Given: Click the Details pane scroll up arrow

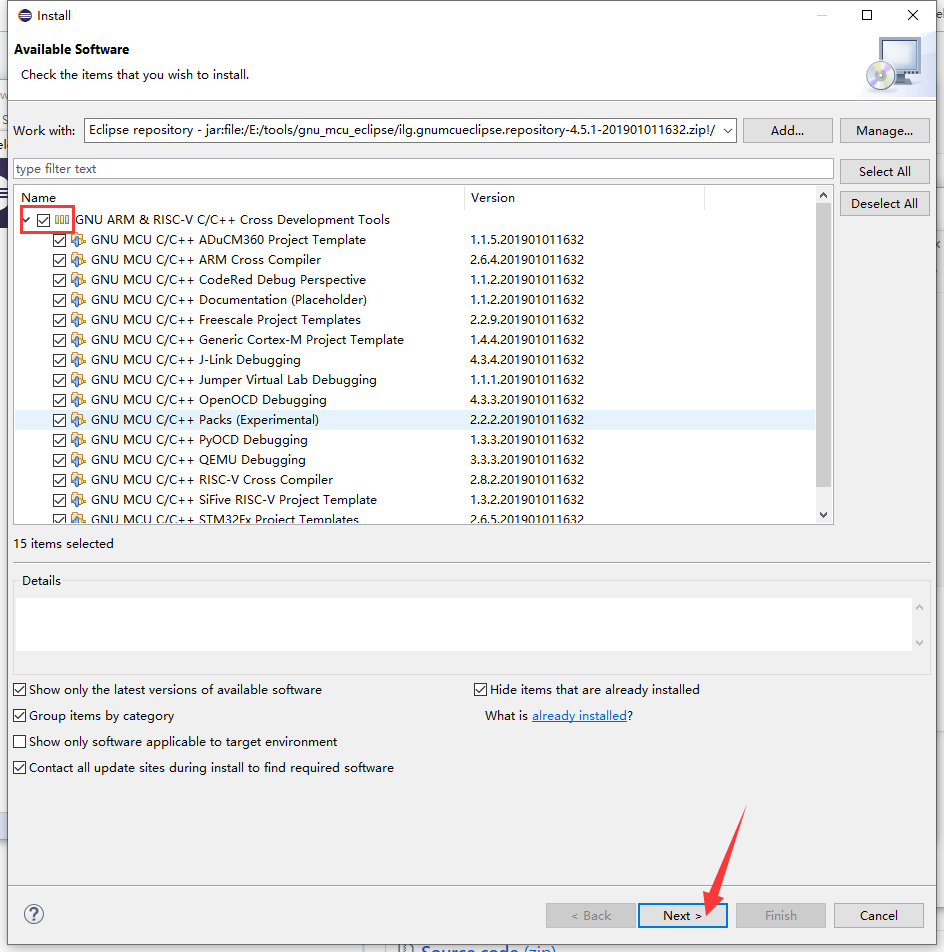Looking at the screenshot, I should [920, 607].
